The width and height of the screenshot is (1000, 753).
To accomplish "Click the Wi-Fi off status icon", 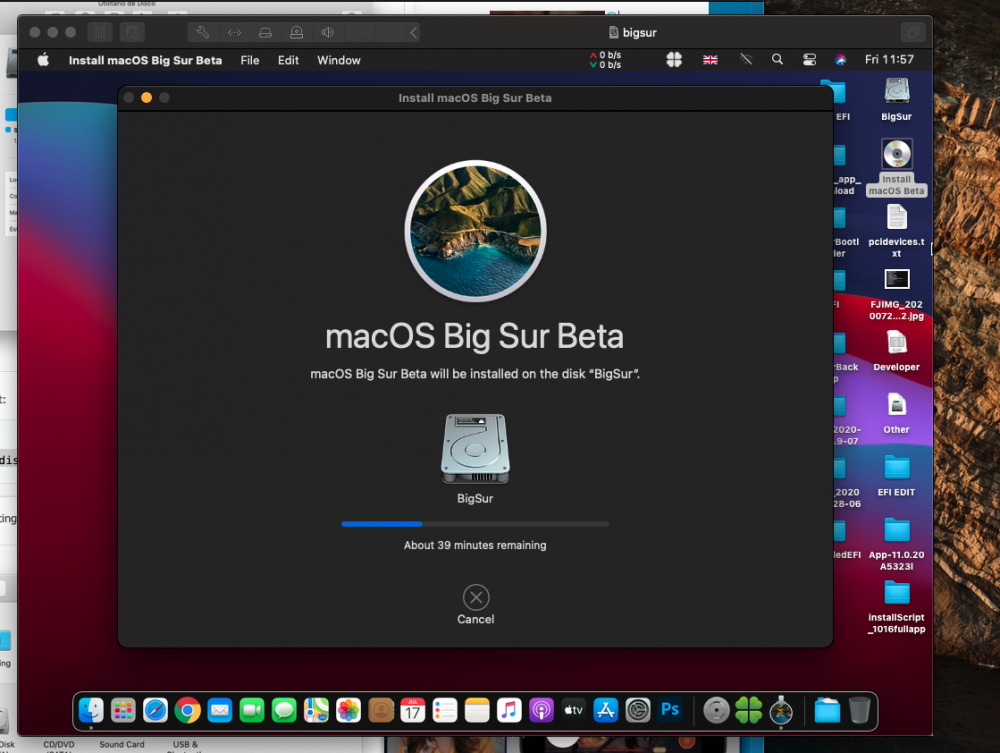I will 746,59.
